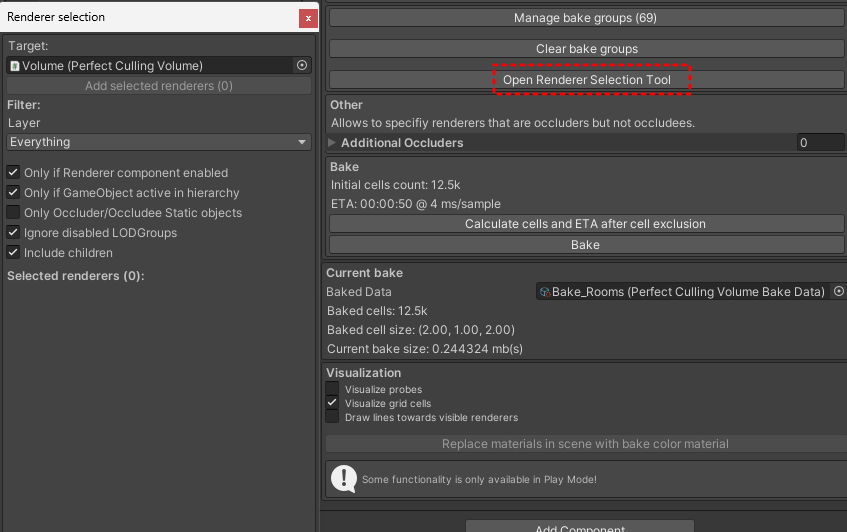Close the Renderer selection window
This screenshot has width=847, height=532.
click(308, 18)
